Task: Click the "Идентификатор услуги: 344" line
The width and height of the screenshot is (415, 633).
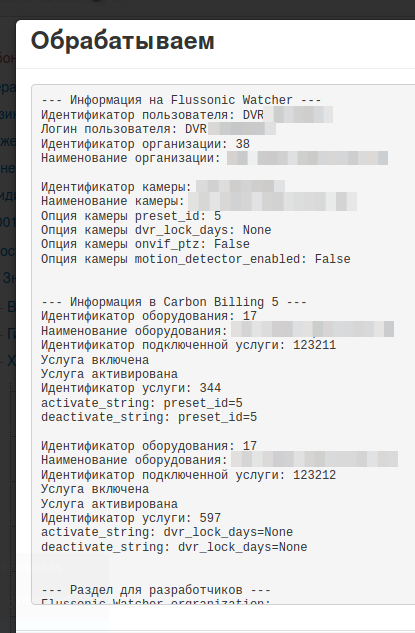Action: coord(131,388)
